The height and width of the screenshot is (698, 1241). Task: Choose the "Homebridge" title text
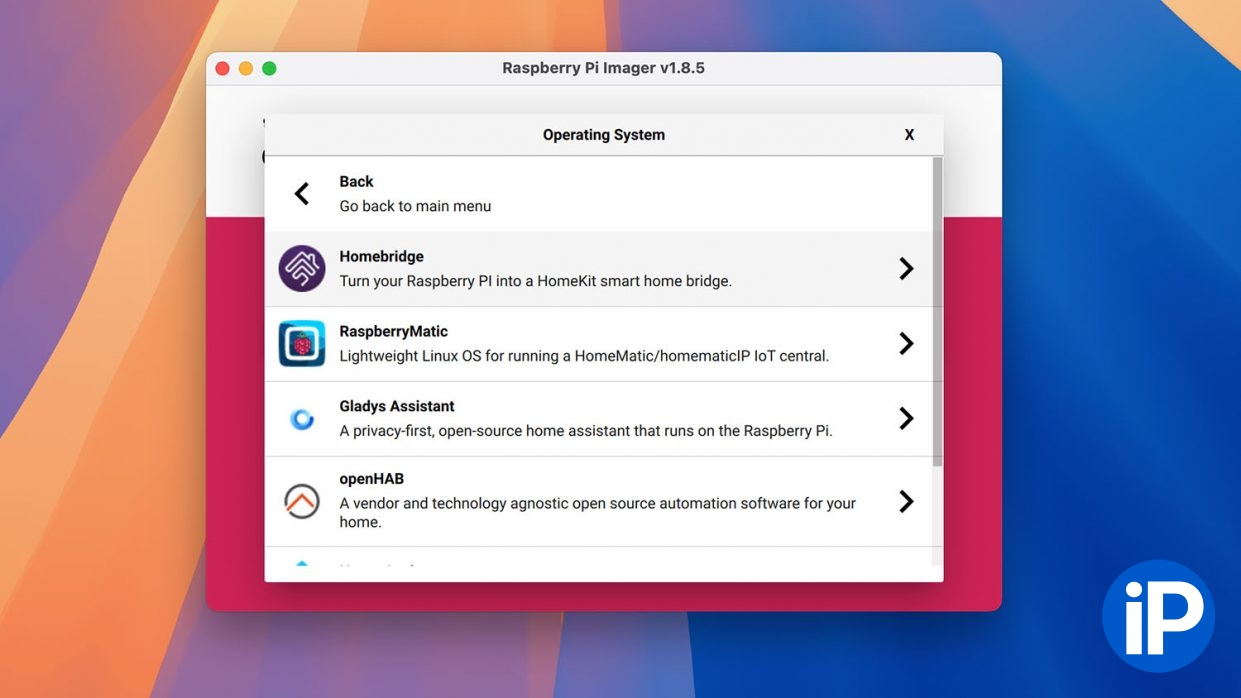(381, 257)
